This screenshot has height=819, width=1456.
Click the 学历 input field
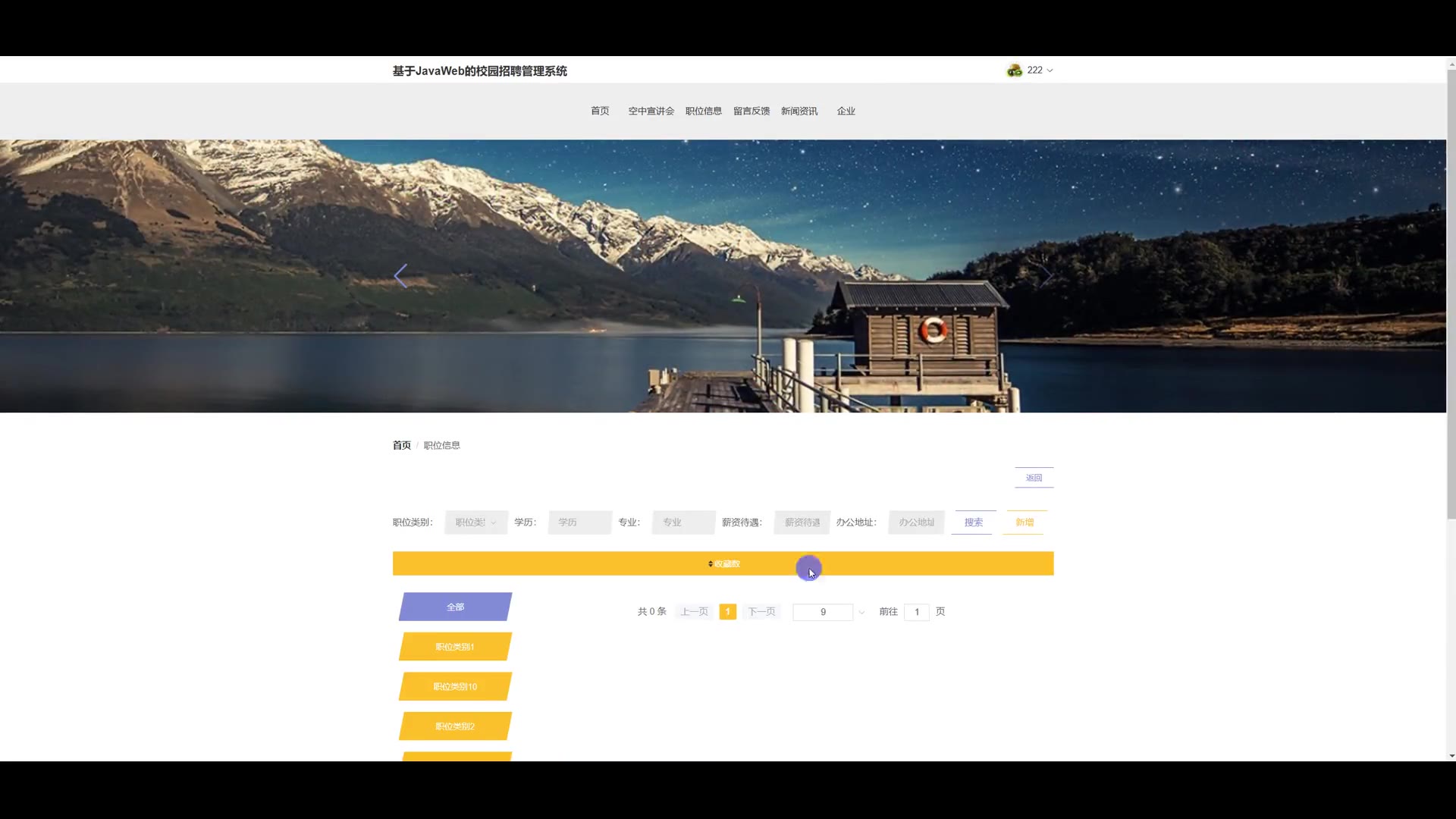coord(579,522)
